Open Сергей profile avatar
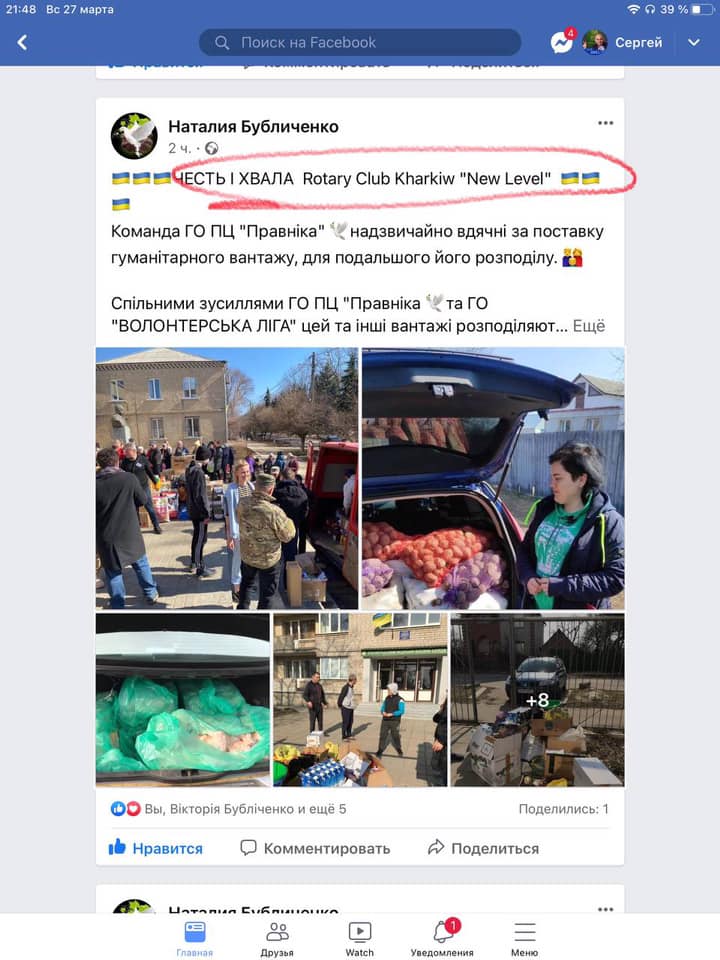This screenshot has height=960, width=720. (x=594, y=42)
